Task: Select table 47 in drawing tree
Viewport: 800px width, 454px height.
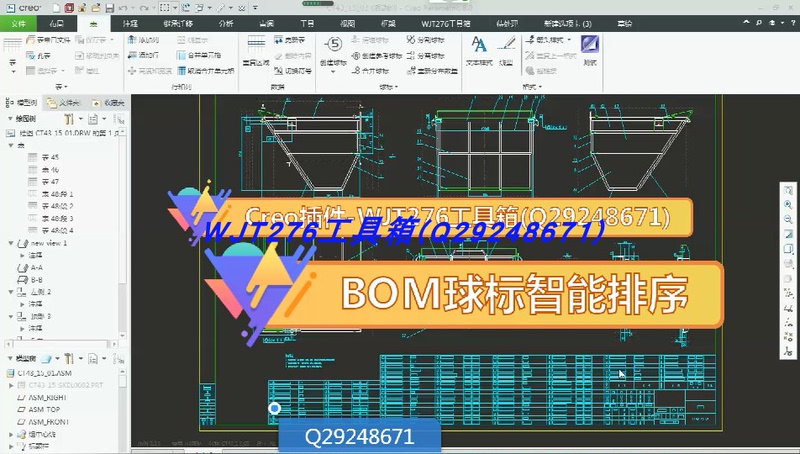Action: tap(43, 182)
